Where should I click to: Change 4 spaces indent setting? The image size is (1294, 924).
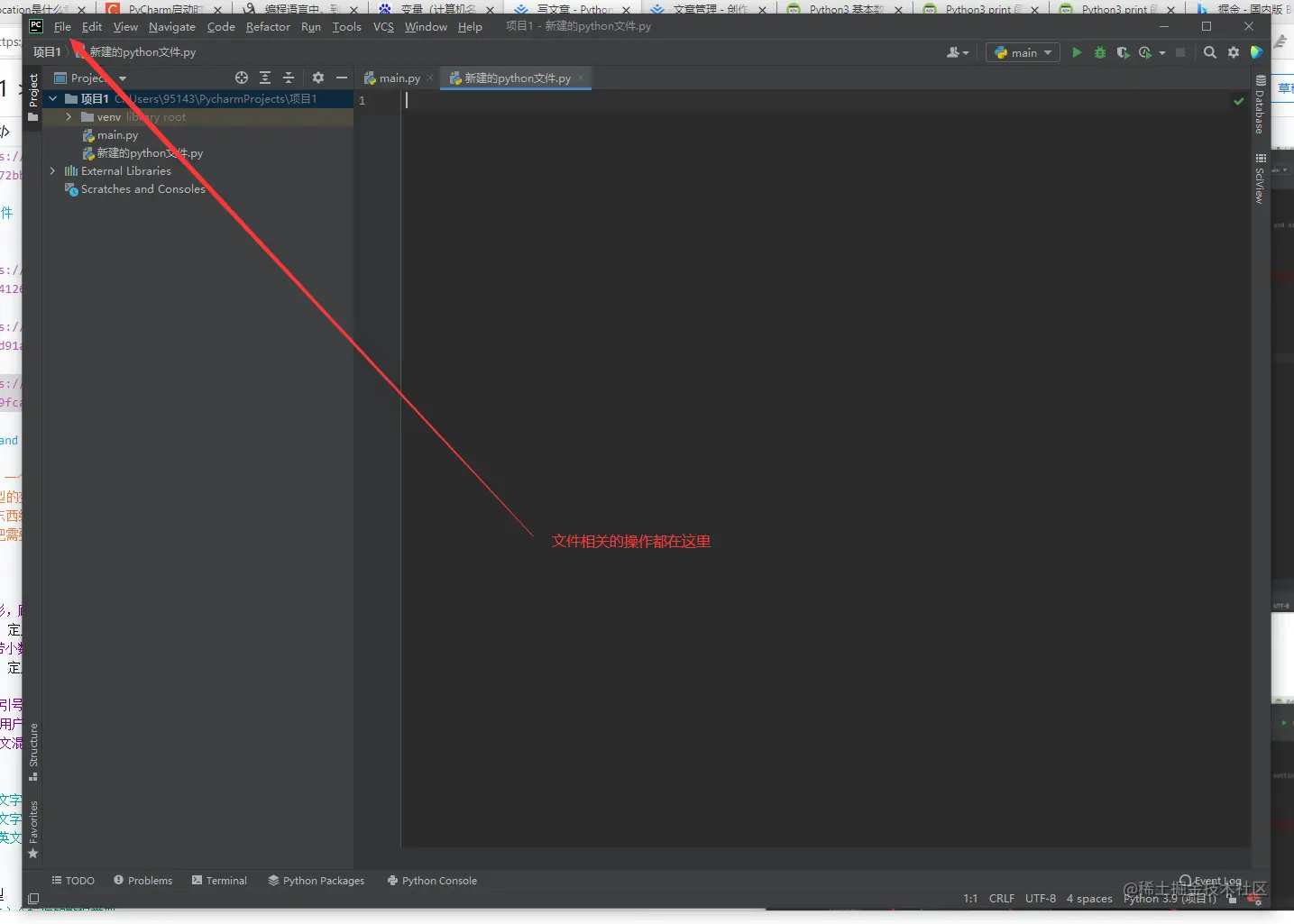(1089, 899)
